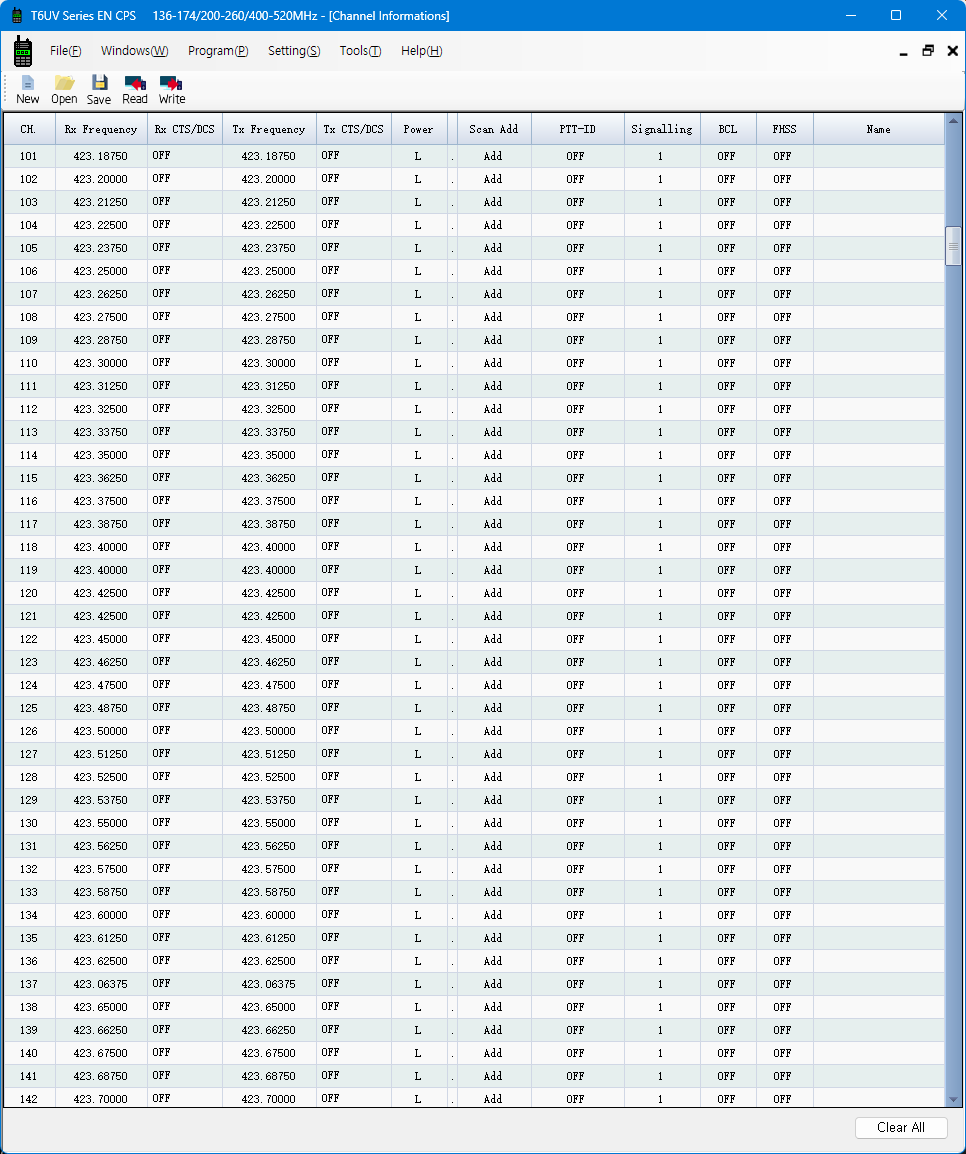Click channel number 142

(29, 1099)
